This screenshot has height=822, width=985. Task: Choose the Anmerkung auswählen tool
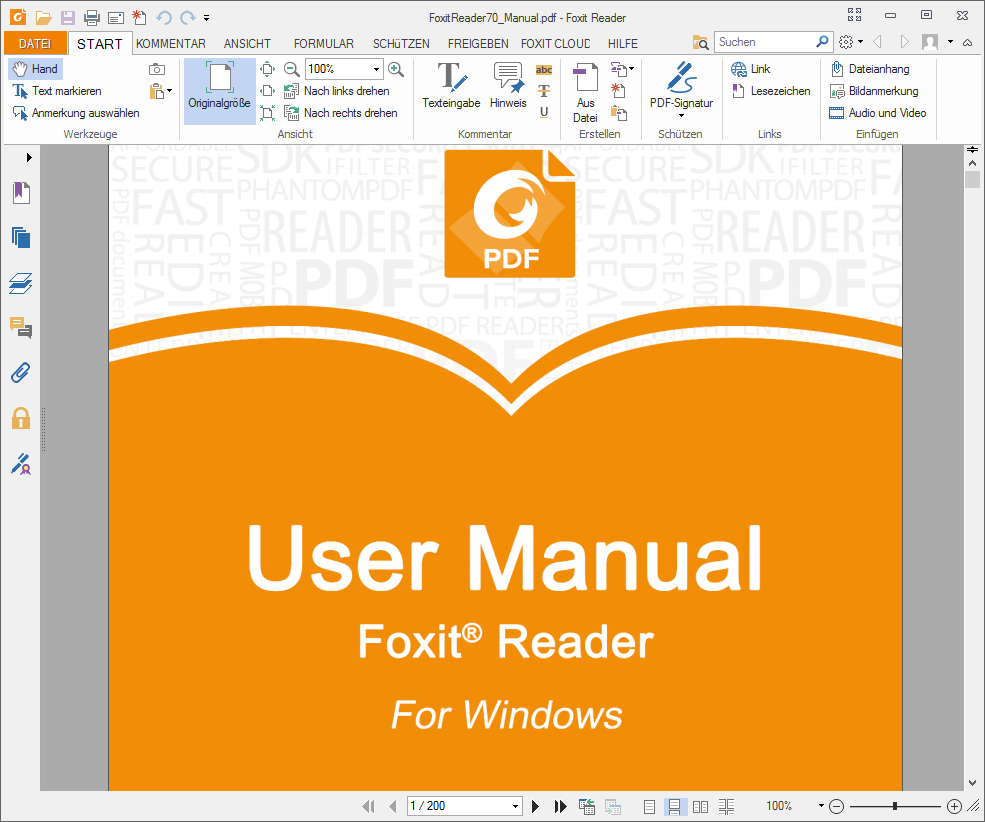76,113
